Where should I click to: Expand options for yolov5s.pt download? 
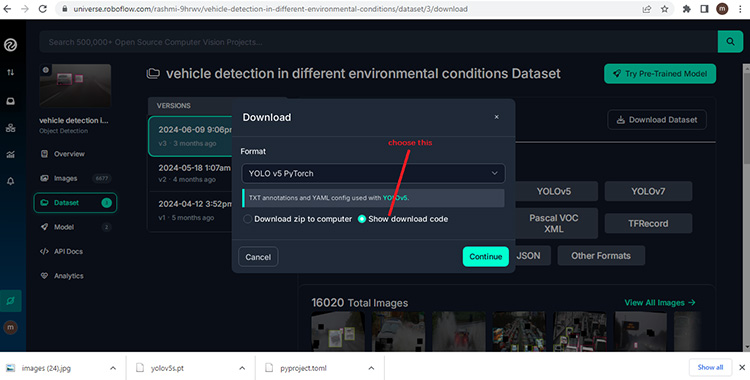tap(242, 368)
